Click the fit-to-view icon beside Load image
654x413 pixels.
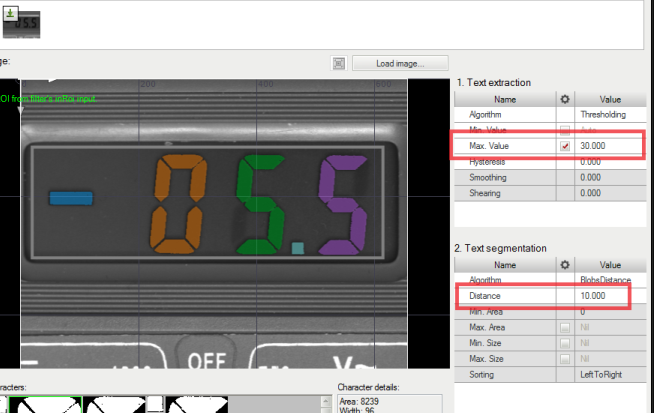click(340, 63)
